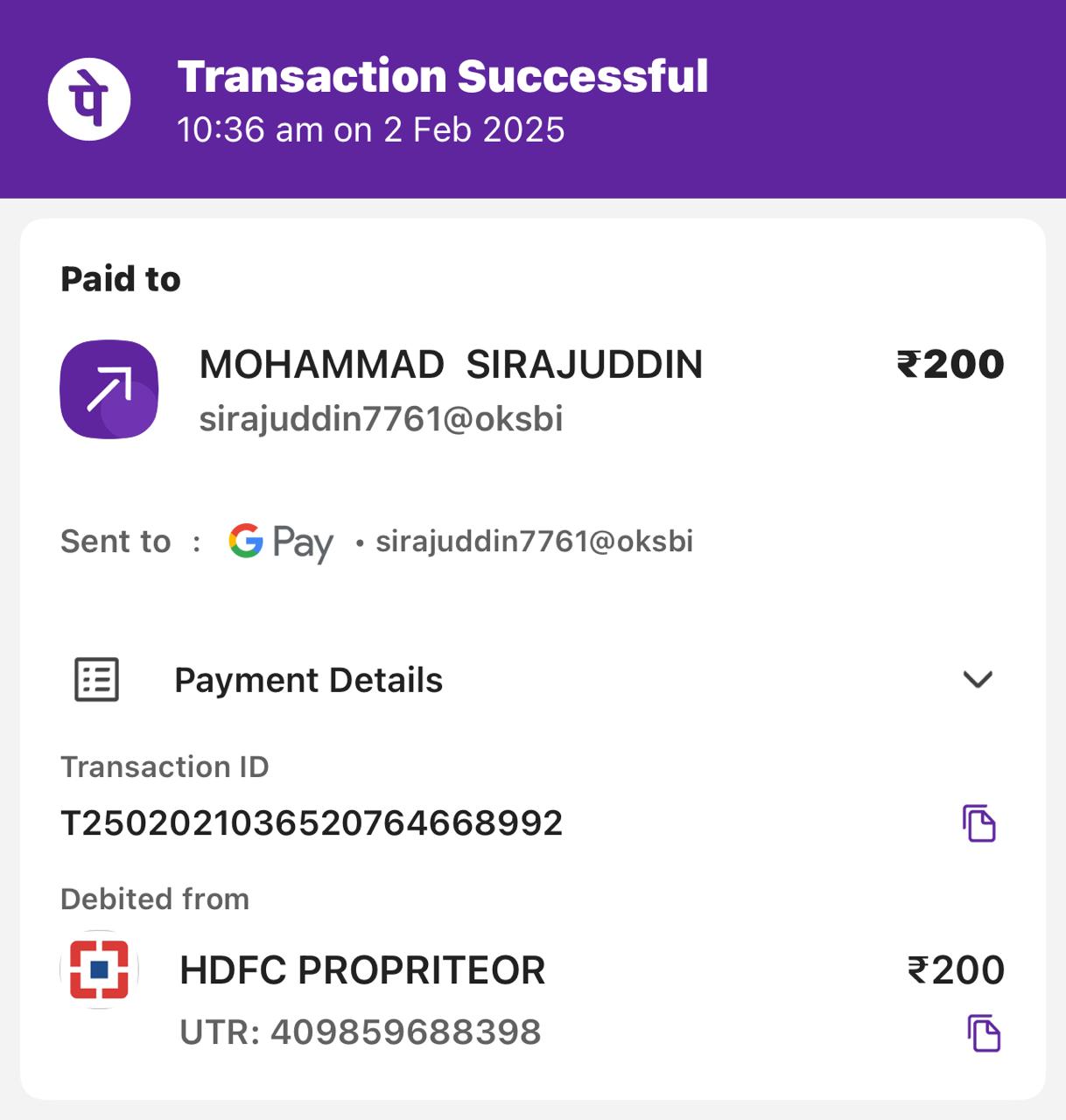The width and height of the screenshot is (1066, 1120).
Task: Copy the Transaction ID
Action: (978, 822)
